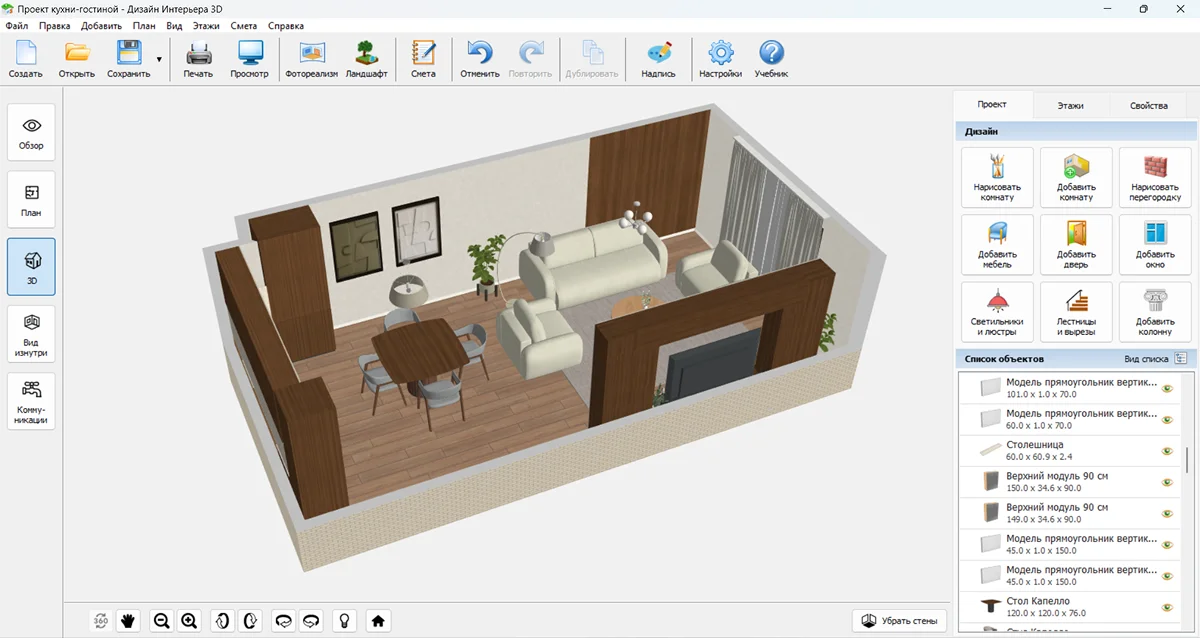Expand the Сохранить dropdown arrow
The width and height of the screenshot is (1200, 638).
[x=159, y=60]
